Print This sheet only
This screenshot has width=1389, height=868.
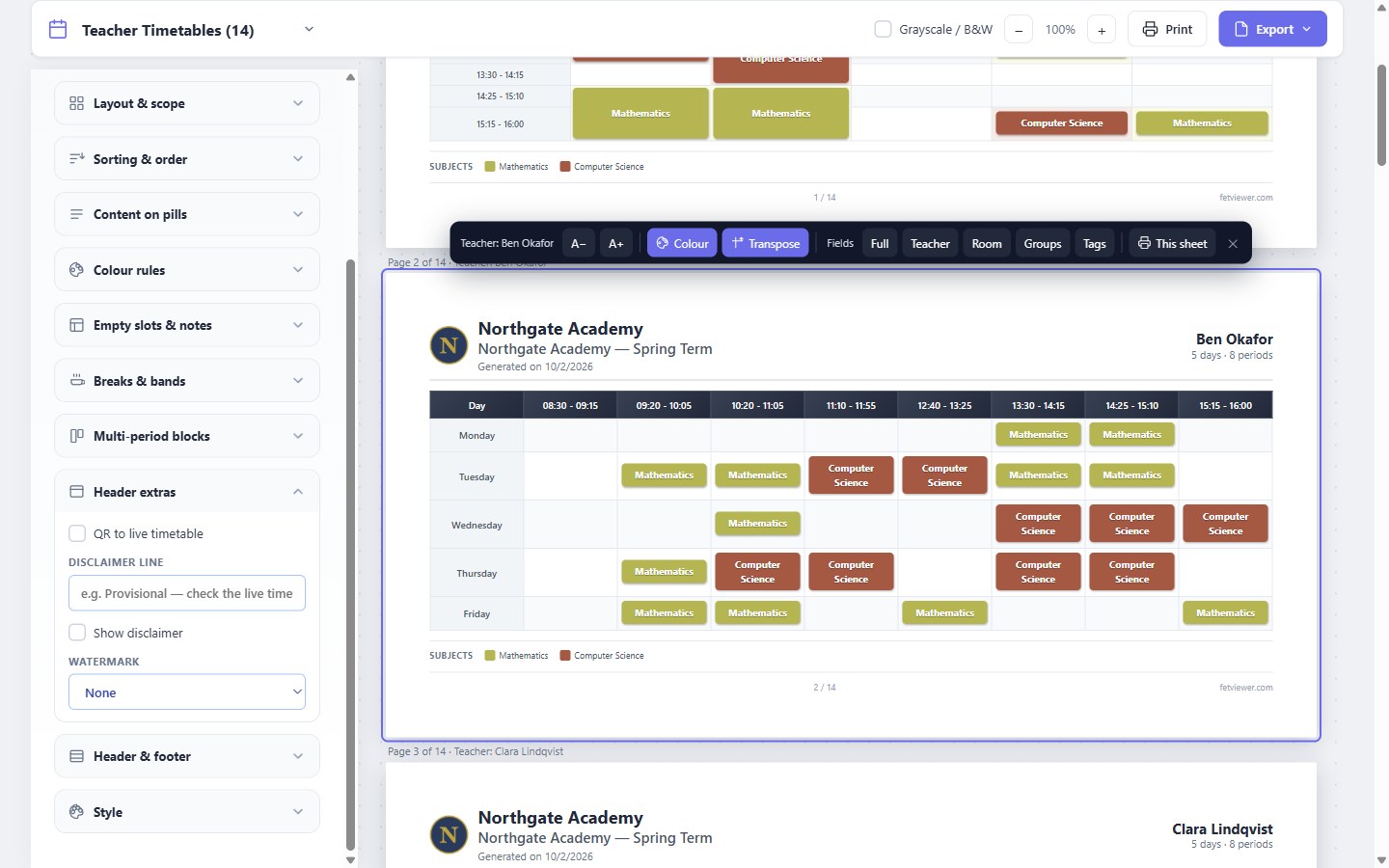coord(1173,243)
